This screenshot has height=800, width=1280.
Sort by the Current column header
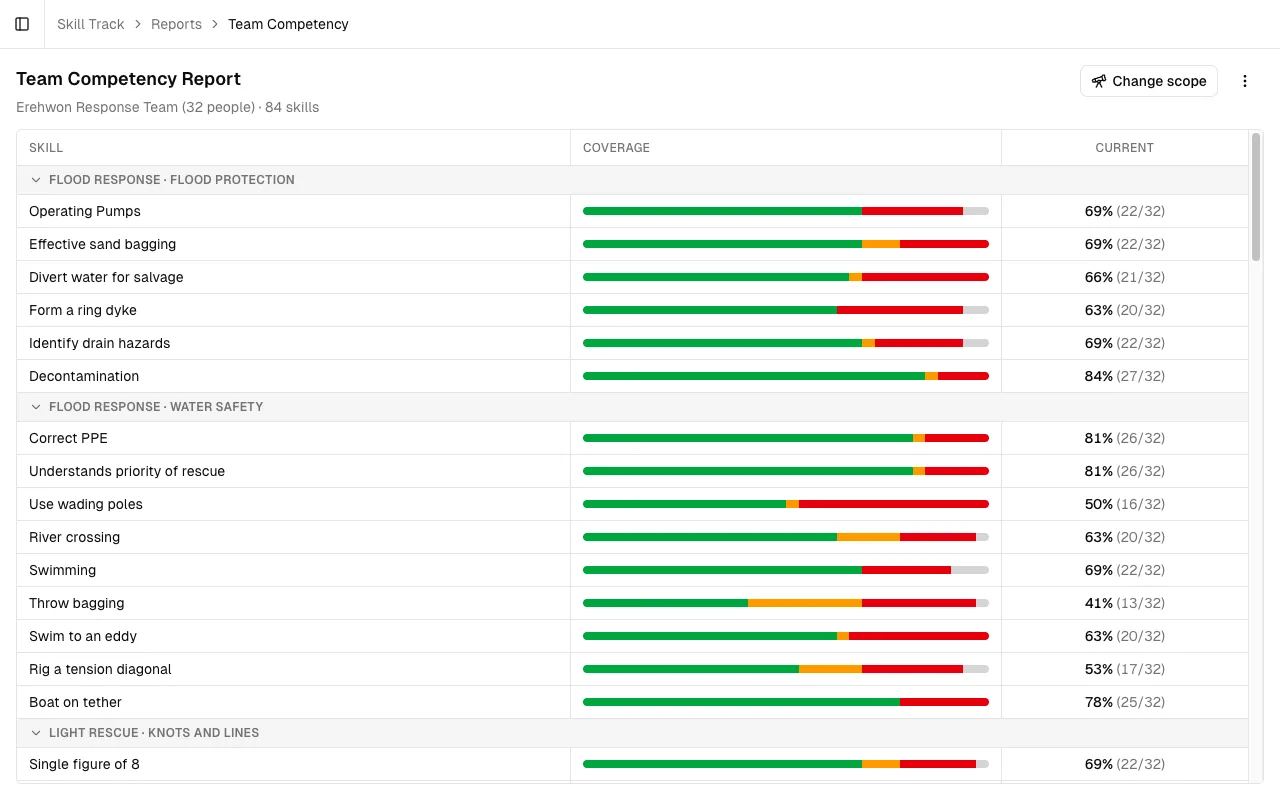pos(1124,148)
